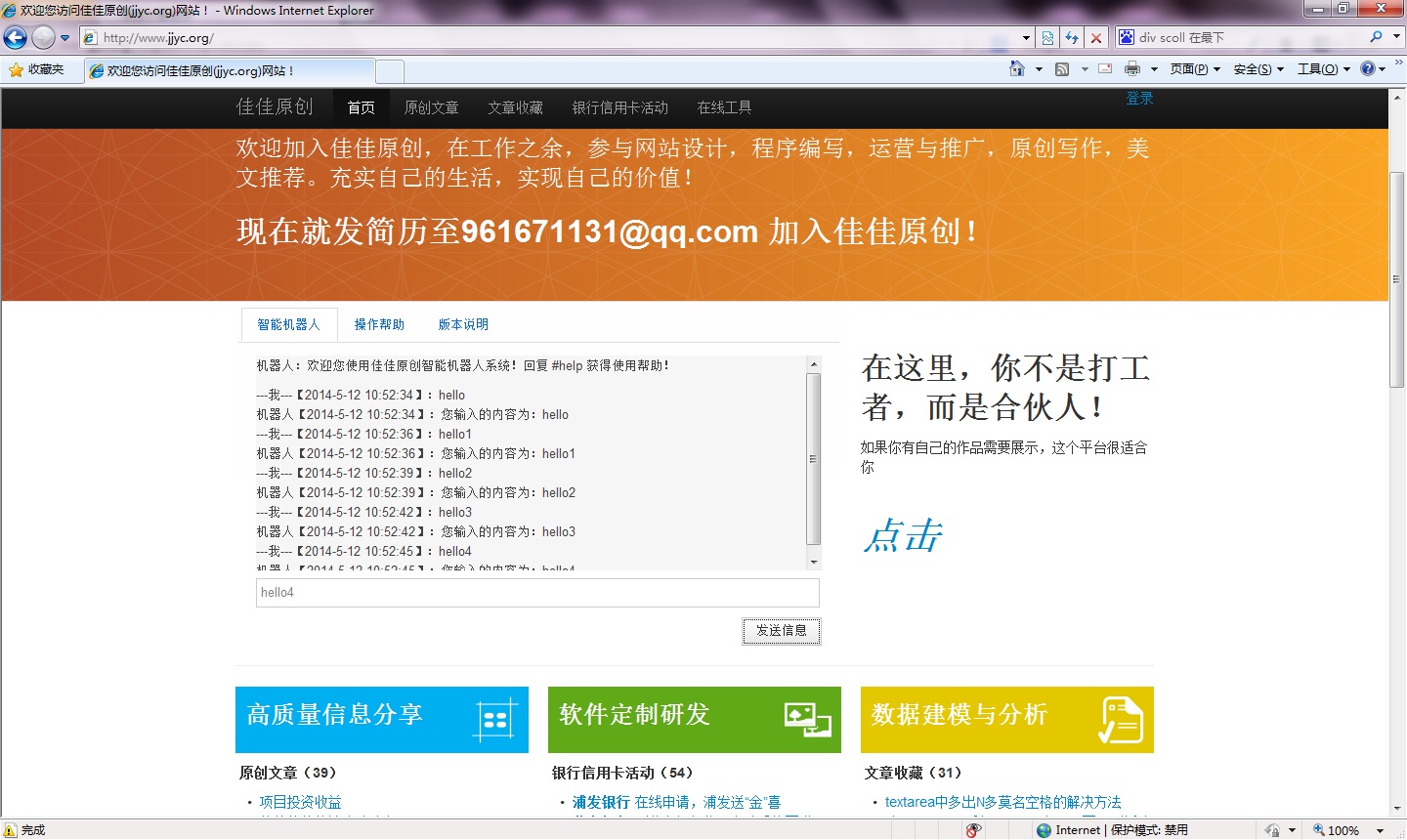
Task: Click the browser Back arrow button
Action: coord(16,38)
